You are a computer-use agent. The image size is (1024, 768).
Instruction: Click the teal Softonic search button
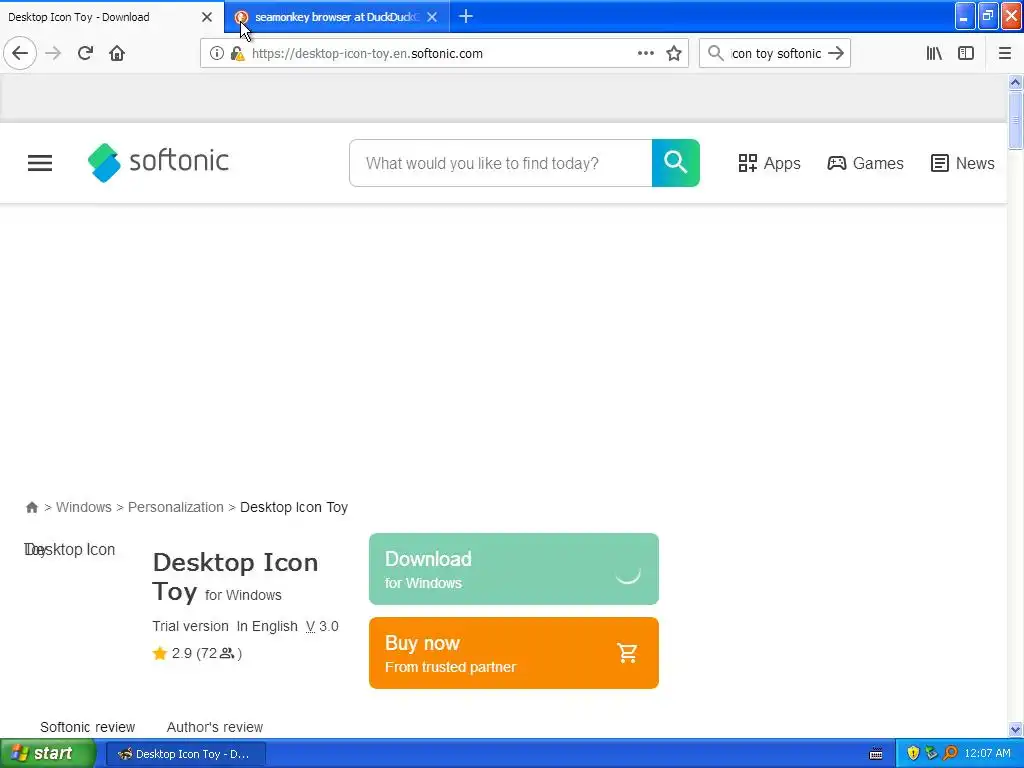point(675,163)
